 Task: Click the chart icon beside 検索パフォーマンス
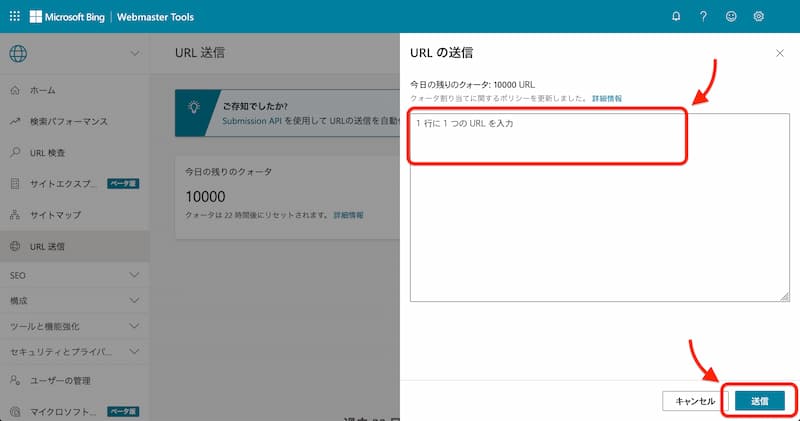(15, 121)
